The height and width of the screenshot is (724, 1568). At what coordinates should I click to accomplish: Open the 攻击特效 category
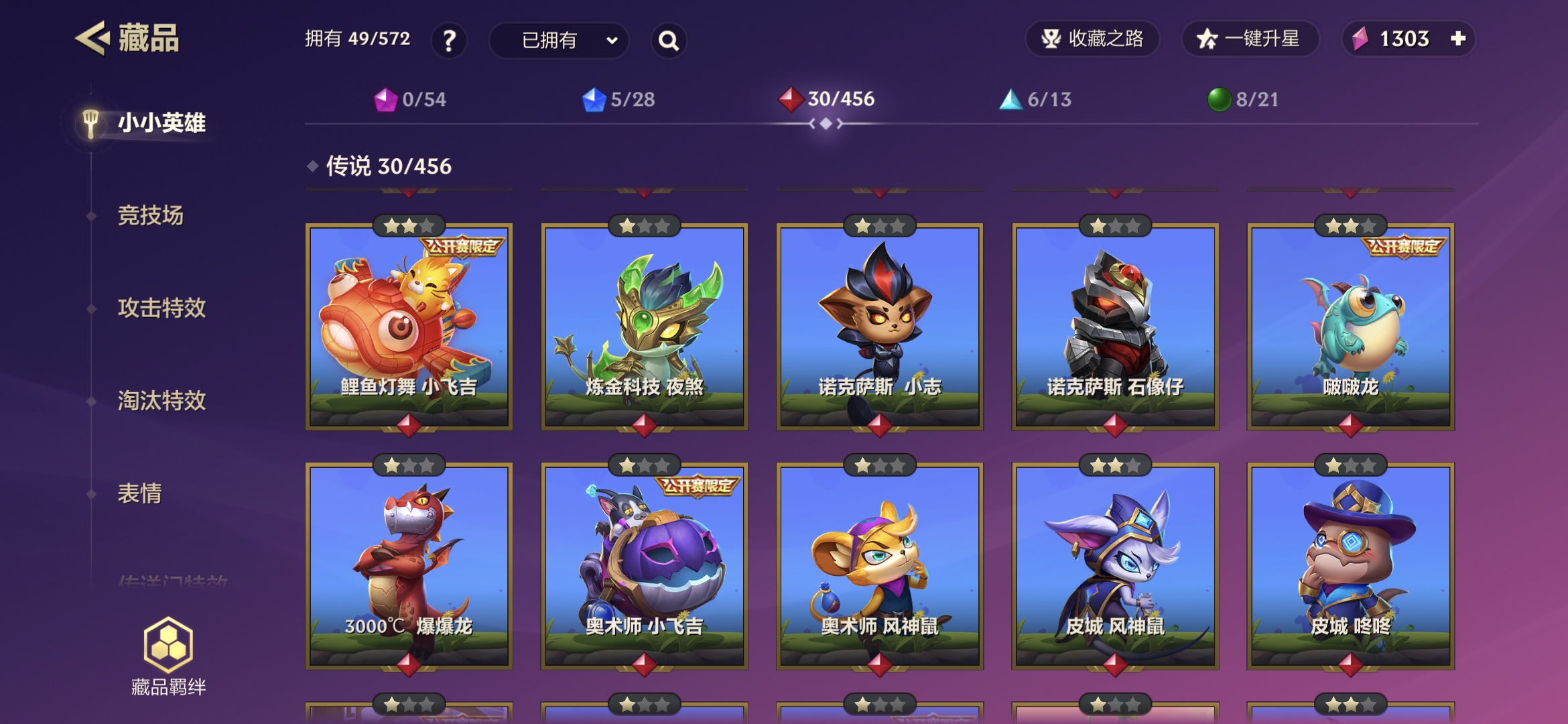[161, 308]
